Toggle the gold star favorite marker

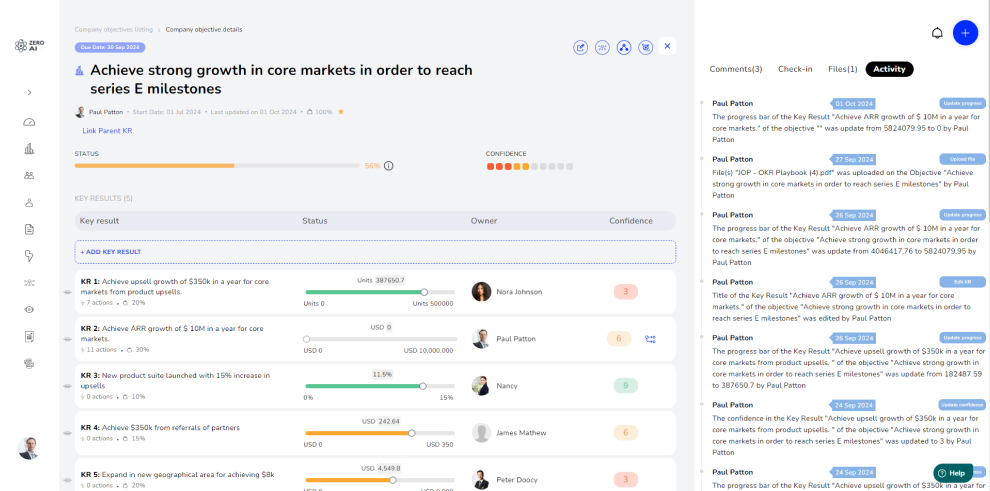(x=341, y=112)
